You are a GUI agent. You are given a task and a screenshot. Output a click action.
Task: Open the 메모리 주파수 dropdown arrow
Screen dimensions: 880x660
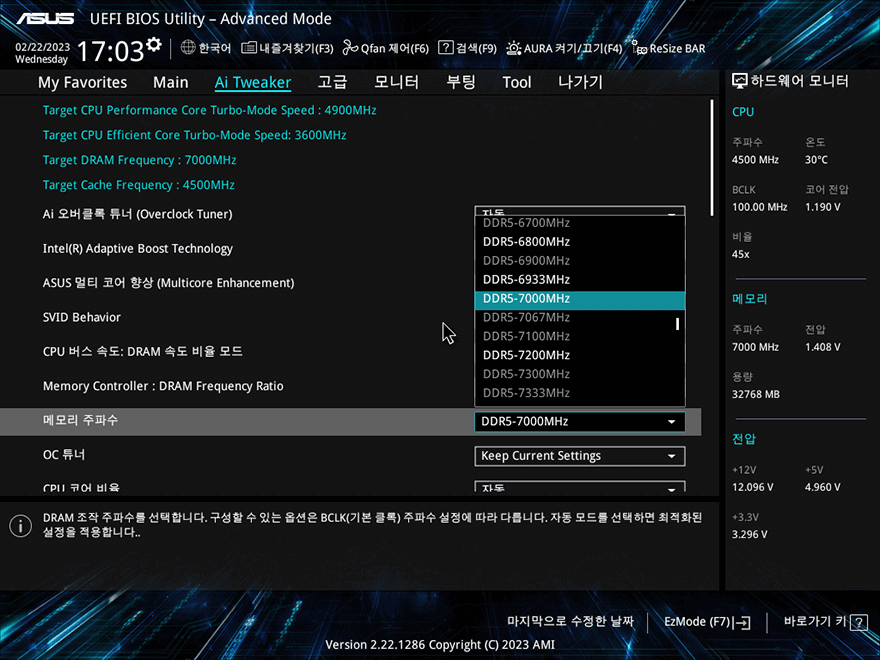point(671,422)
